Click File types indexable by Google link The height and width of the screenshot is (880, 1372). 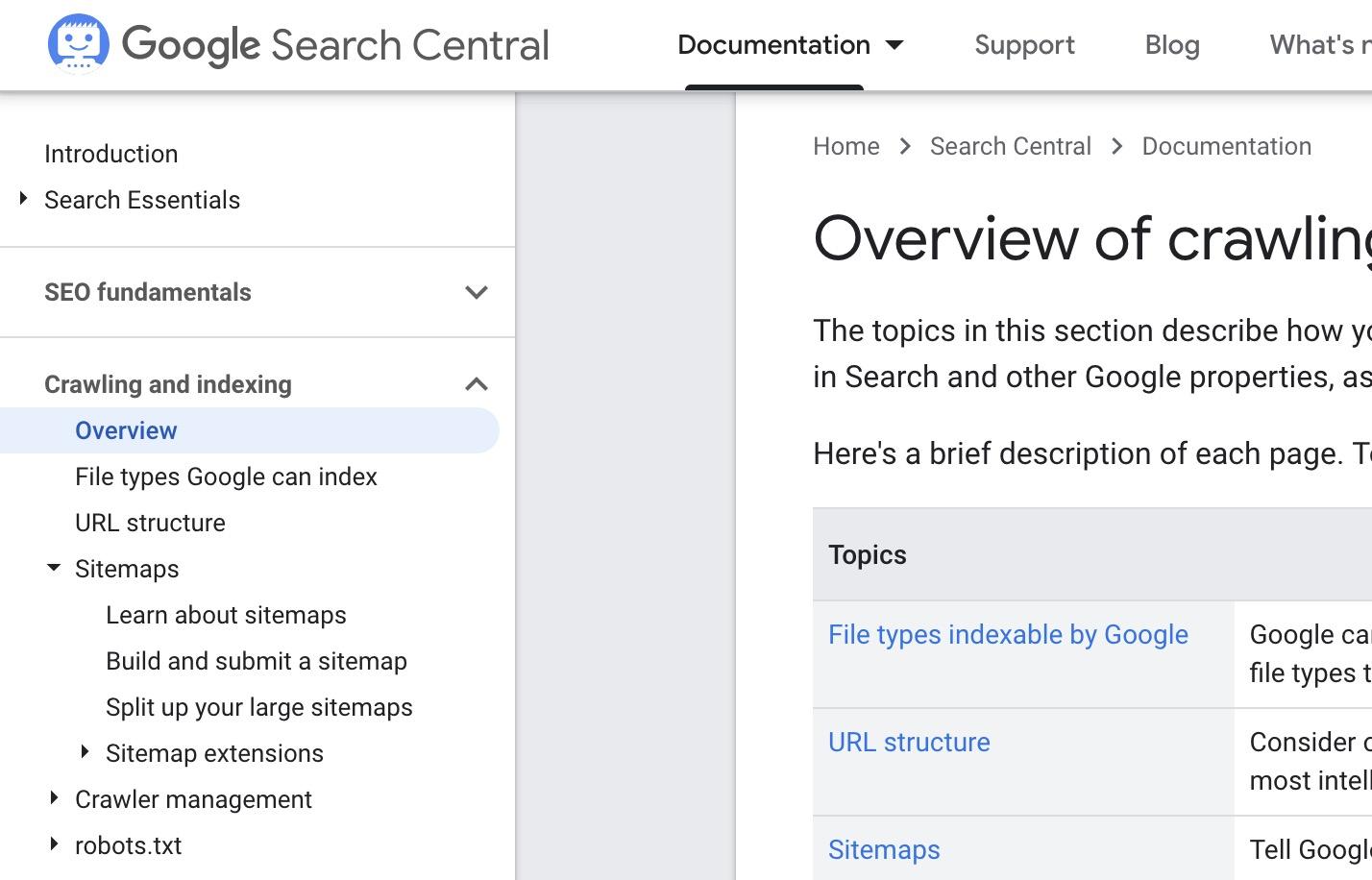click(x=1008, y=634)
